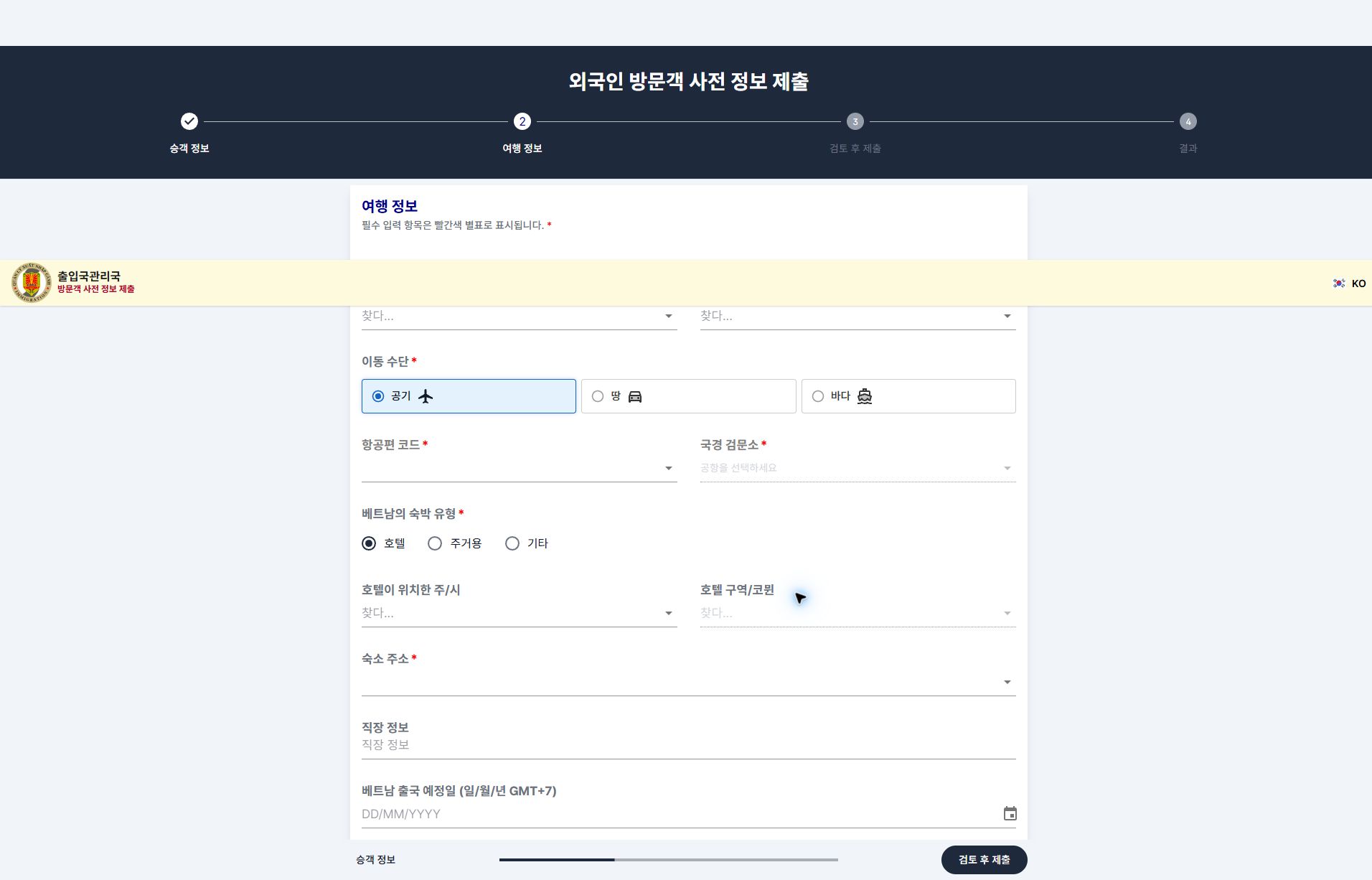The height and width of the screenshot is (880, 1372).
Task: Click 승객 정보 back link at bottom
Action: tap(376, 860)
